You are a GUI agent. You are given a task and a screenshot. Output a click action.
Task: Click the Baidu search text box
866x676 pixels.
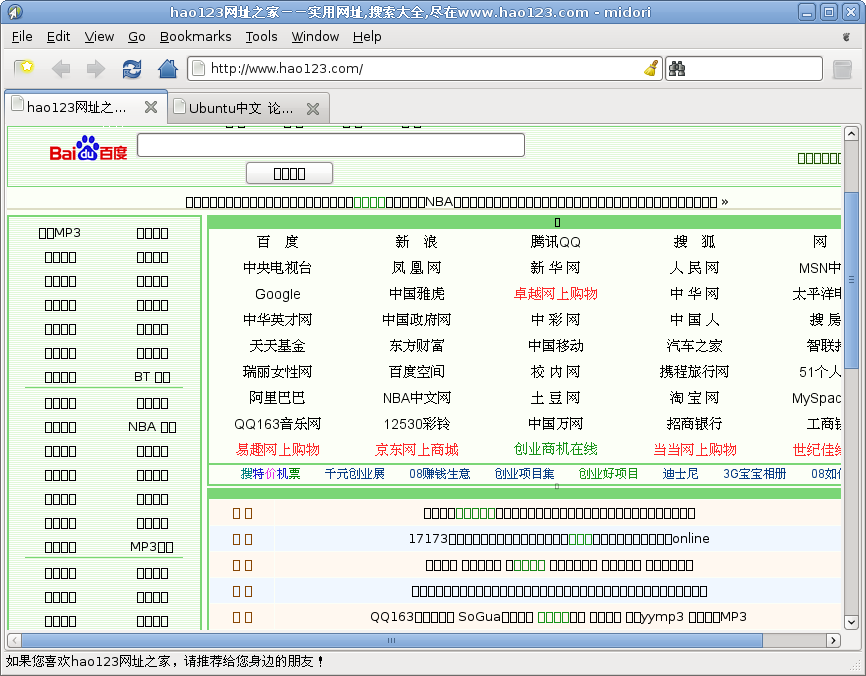click(x=331, y=145)
